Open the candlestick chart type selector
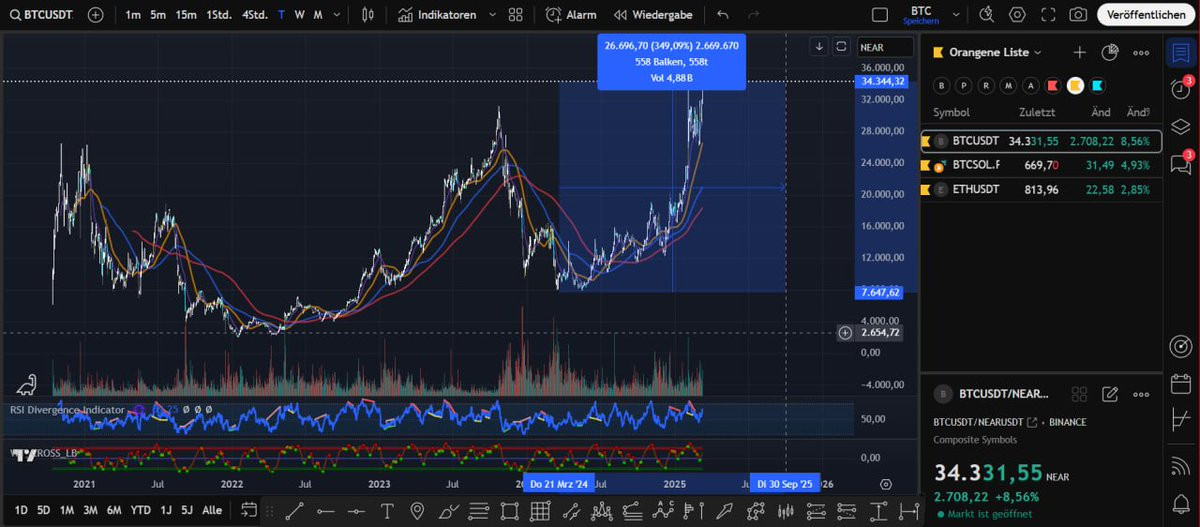 pyautogui.click(x=369, y=15)
